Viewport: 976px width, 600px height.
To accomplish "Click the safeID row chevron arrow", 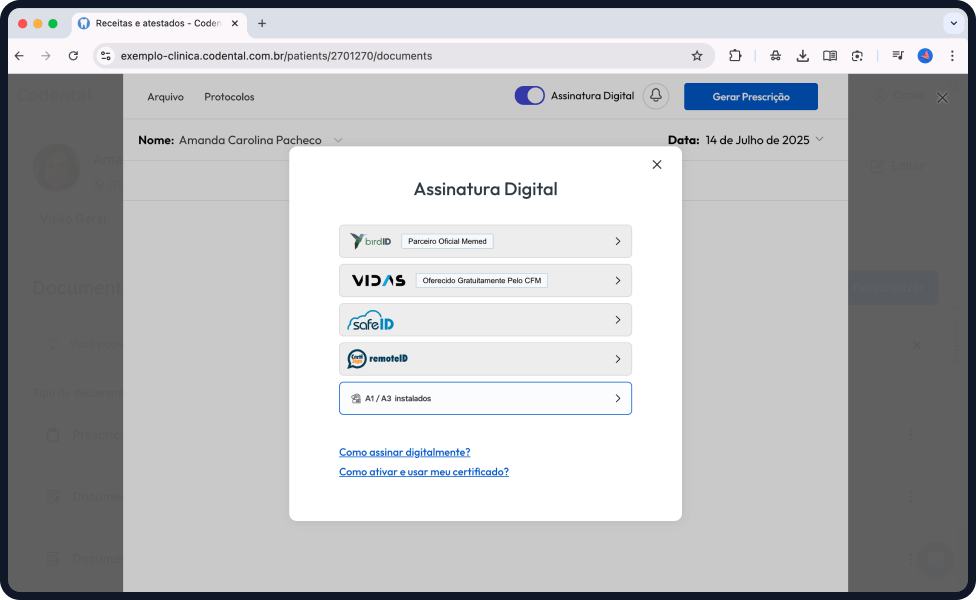I will click(617, 320).
